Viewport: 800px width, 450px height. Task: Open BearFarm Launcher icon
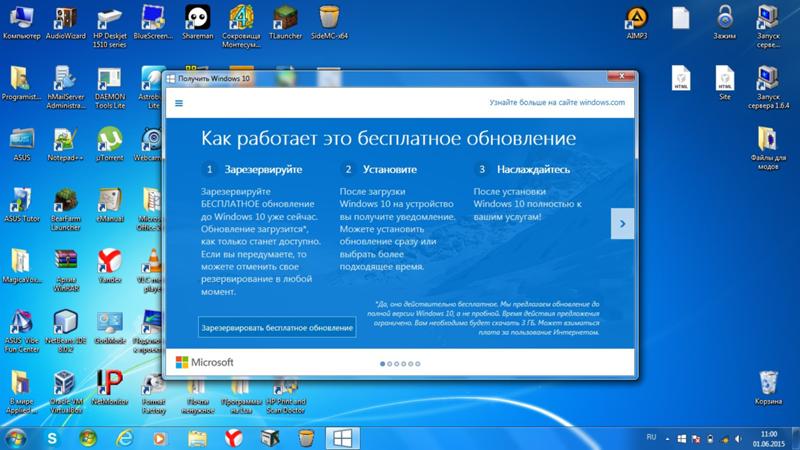point(65,209)
